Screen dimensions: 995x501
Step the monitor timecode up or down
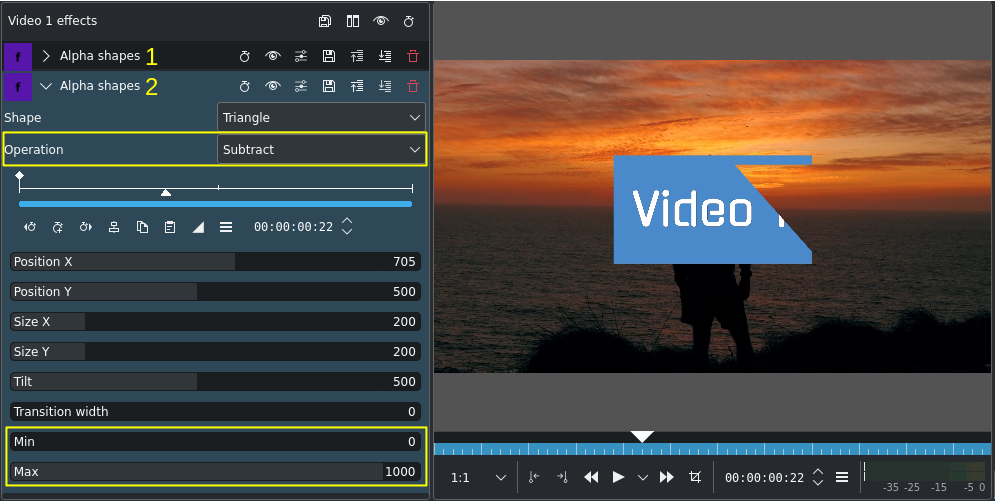point(818,478)
